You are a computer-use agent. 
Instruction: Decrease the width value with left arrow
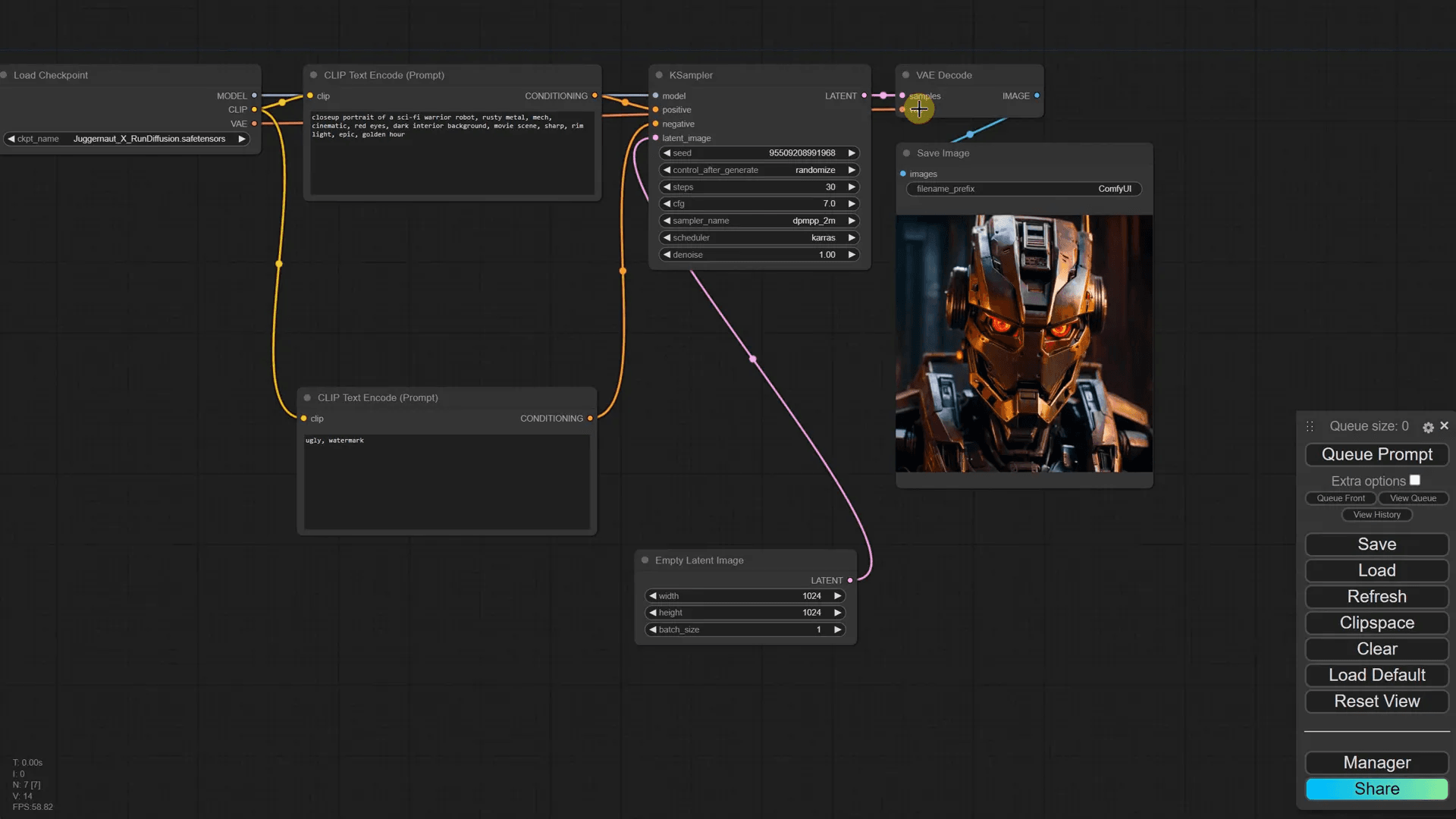tap(653, 596)
